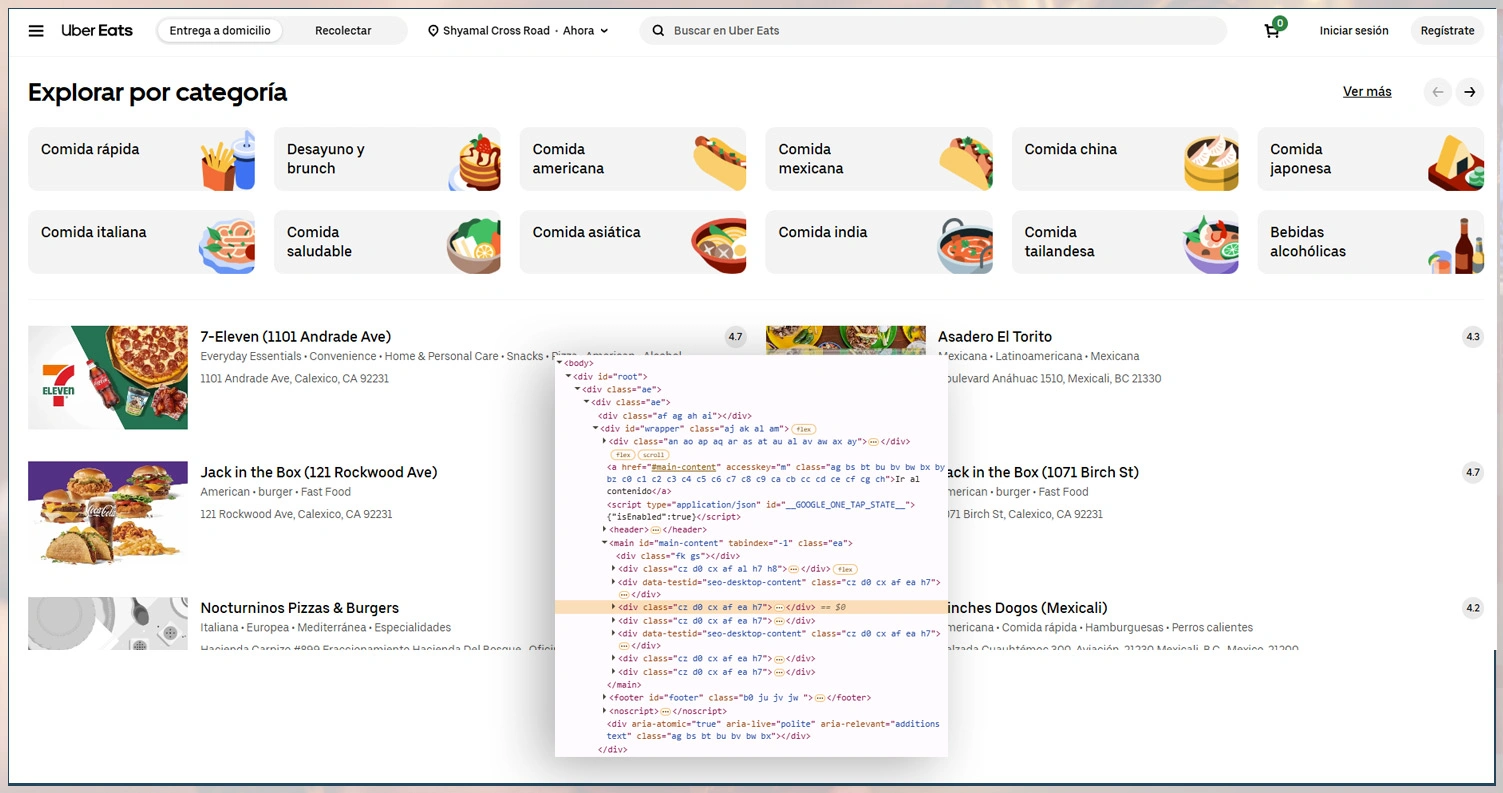Click the location pin icon by Shyamal Cross Road
The height and width of the screenshot is (793, 1503).
click(433, 31)
